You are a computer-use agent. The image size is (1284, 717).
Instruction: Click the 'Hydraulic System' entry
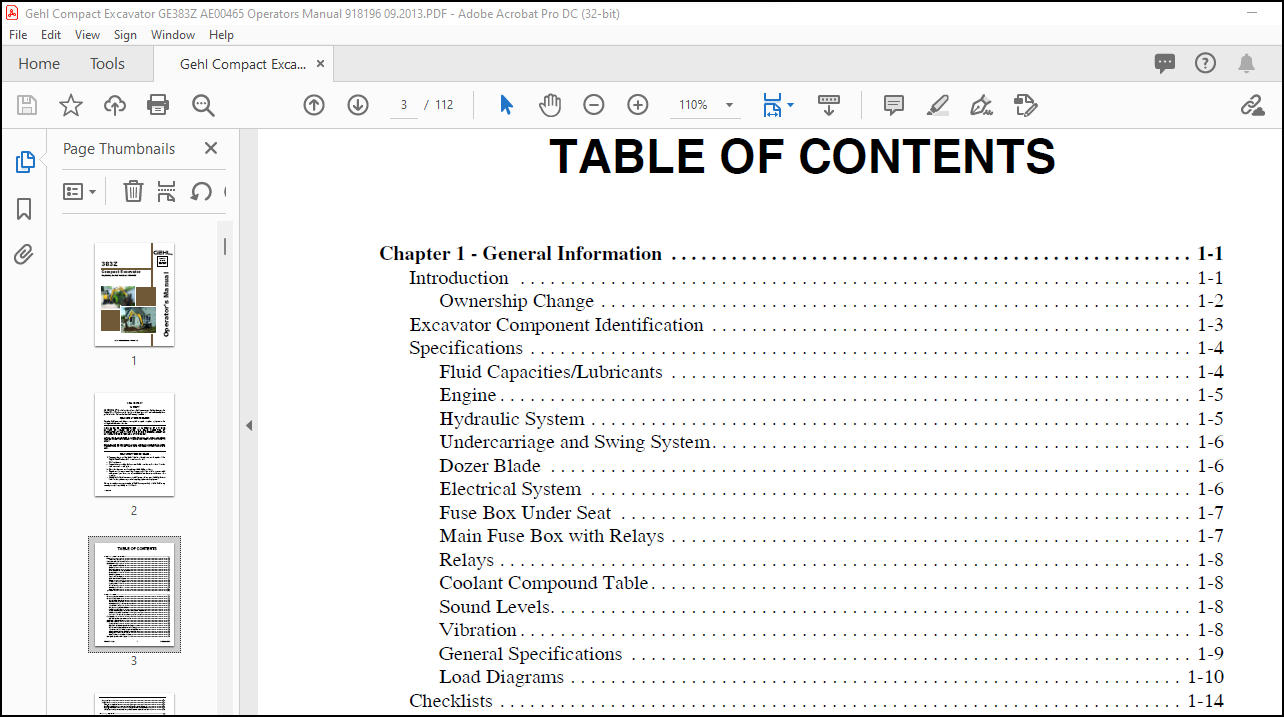pyautogui.click(x=512, y=419)
